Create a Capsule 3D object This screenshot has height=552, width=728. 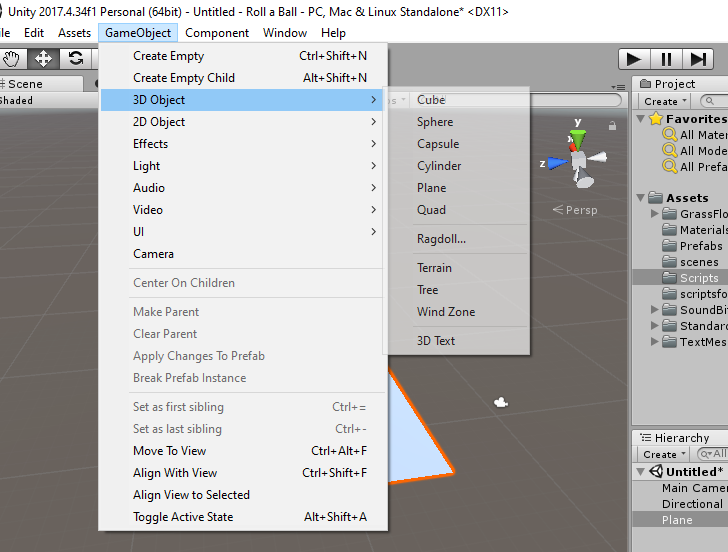pyautogui.click(x=457, y=143)
